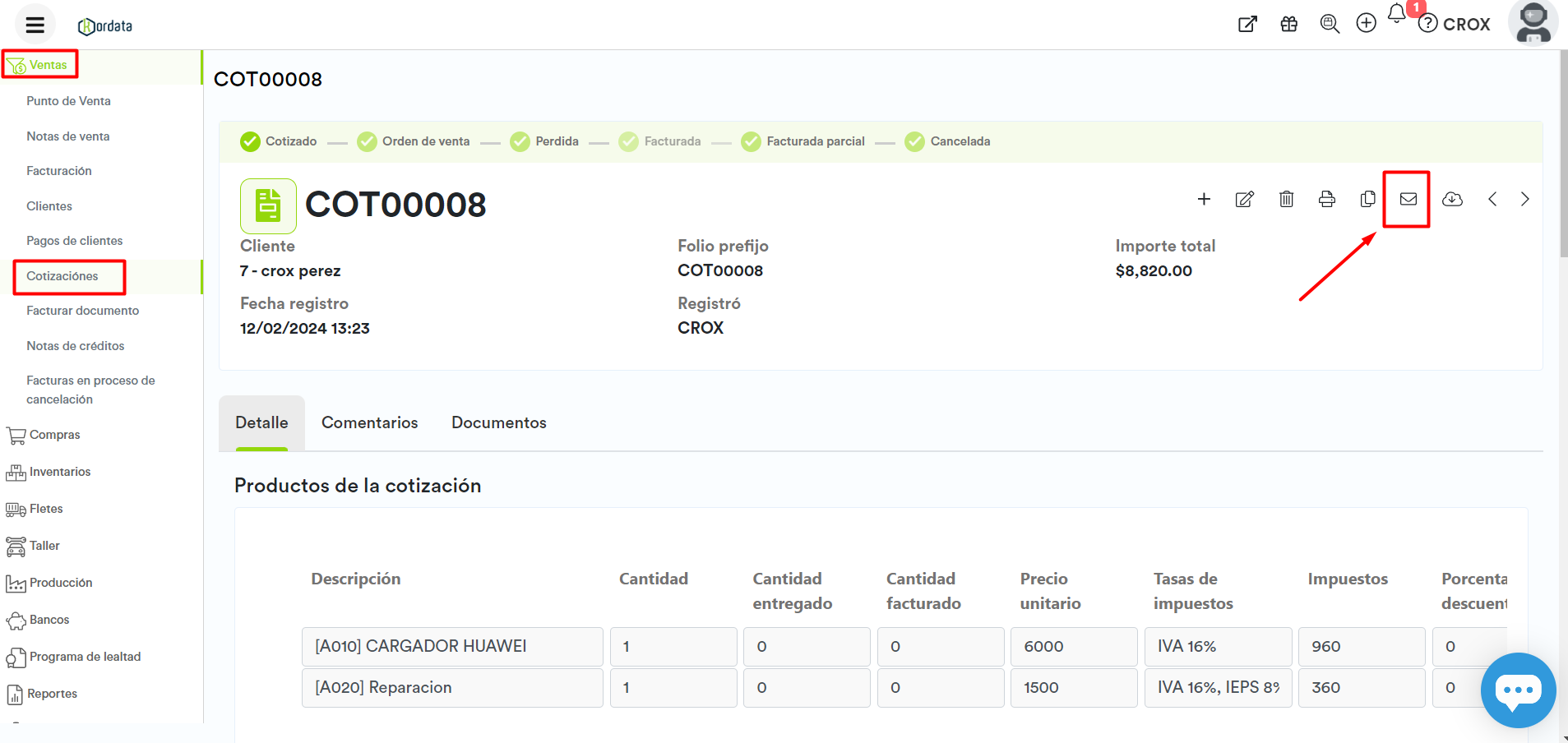Toggle the hamburger sidebar menu

tap(35, 25)
